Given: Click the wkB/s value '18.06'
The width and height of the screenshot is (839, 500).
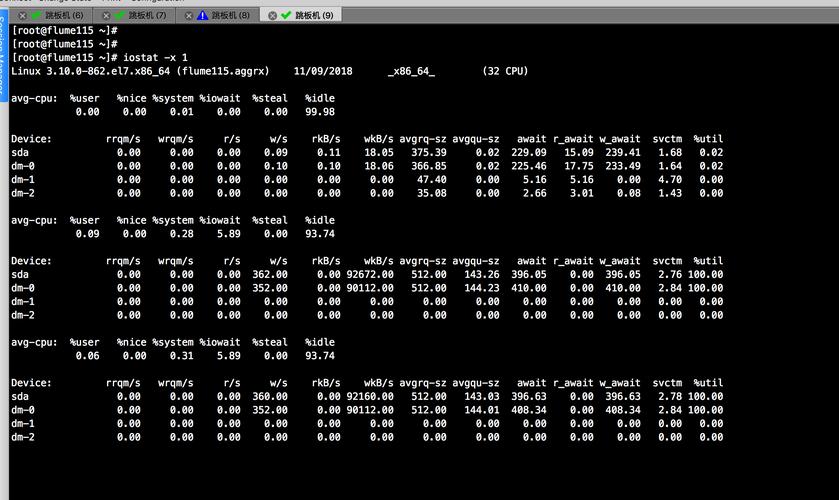Looking at the screenshot, I should point(379,166).
